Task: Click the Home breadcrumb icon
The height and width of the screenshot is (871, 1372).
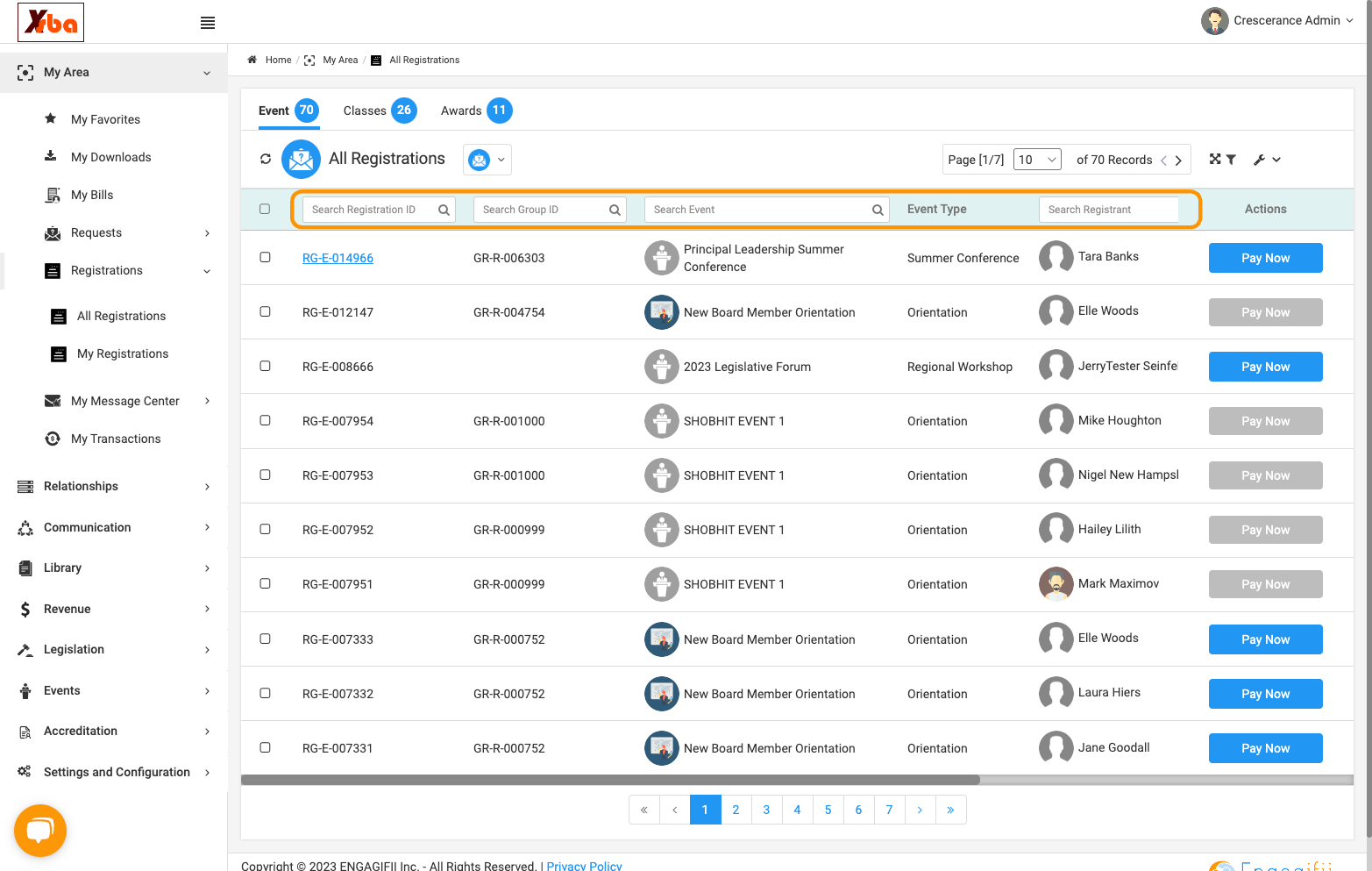Action: click(252, 60)
